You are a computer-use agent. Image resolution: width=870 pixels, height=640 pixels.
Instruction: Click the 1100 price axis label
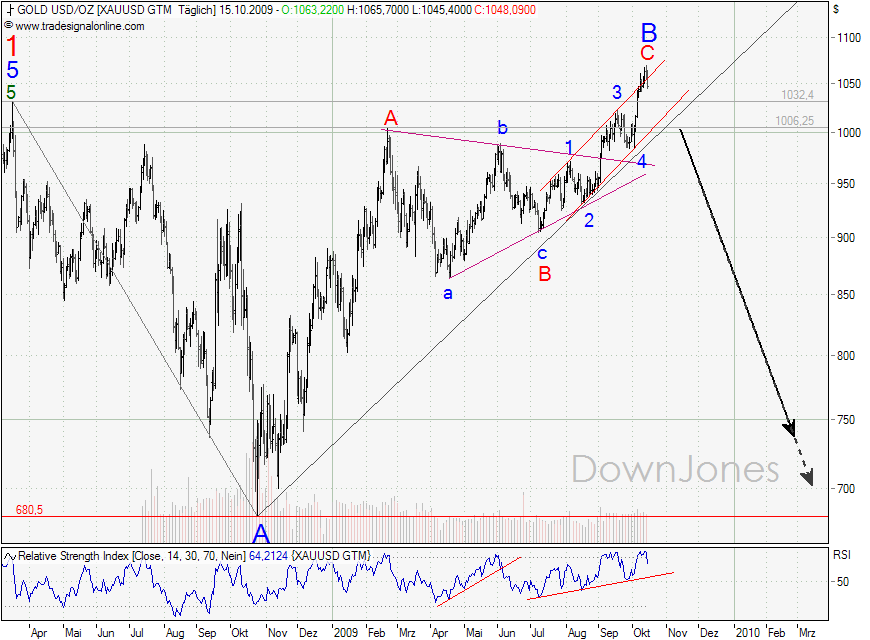[x=849, y=38]
